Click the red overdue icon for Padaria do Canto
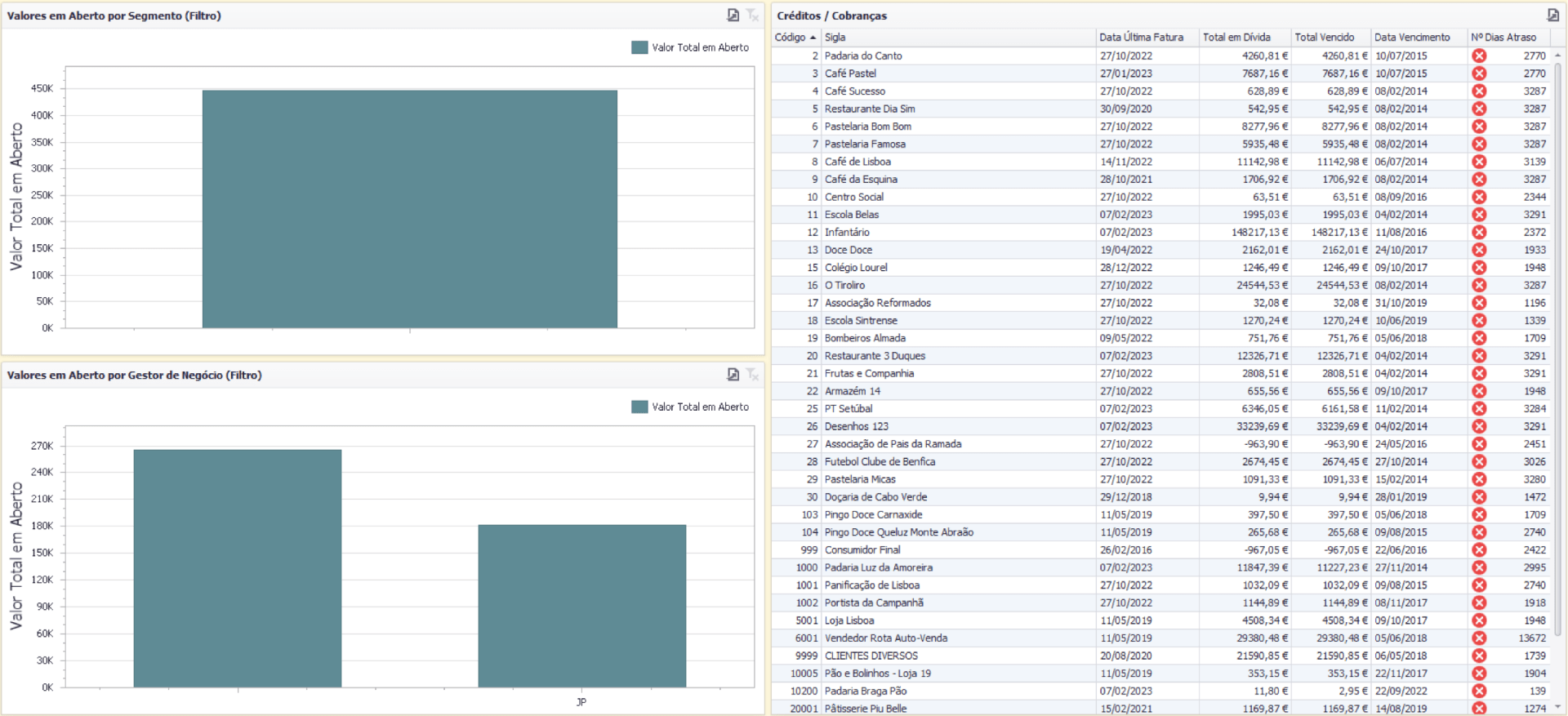 1479,56
